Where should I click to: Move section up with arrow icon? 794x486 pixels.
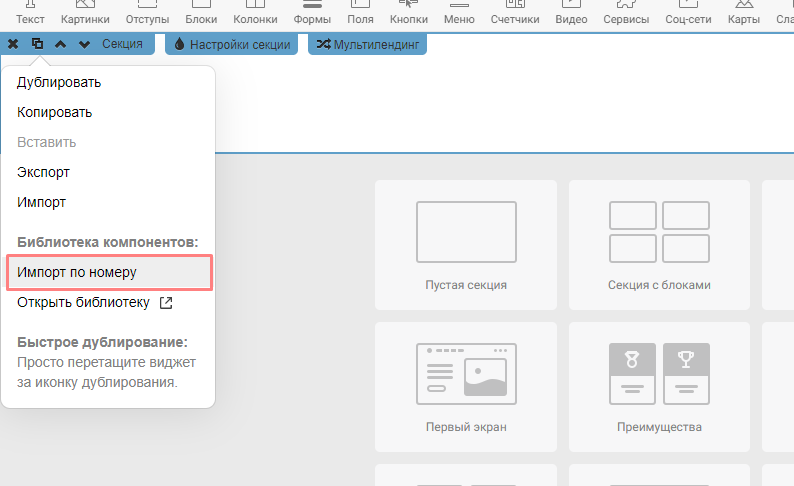tap(61, 44)
